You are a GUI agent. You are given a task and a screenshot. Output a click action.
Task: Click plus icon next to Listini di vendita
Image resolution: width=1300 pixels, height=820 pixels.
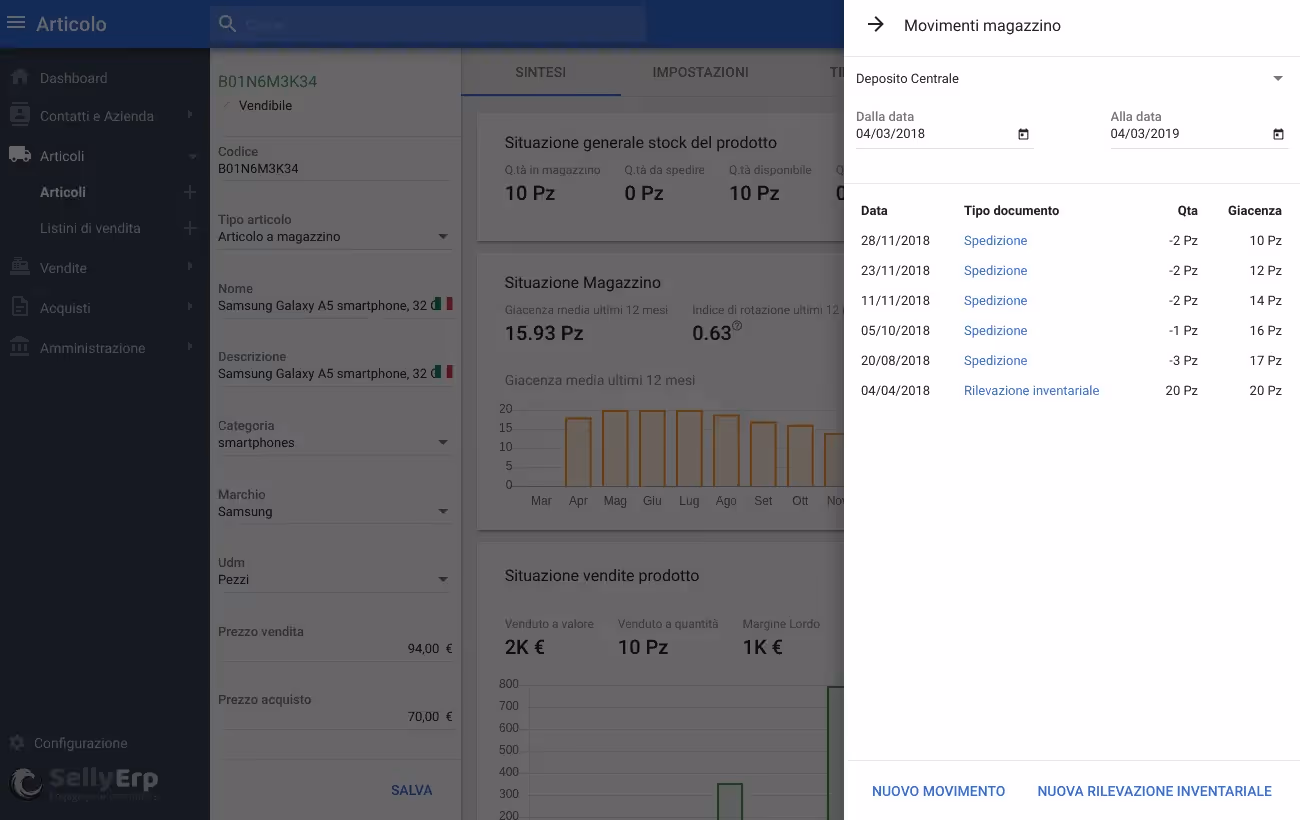[x=190, y=228]
